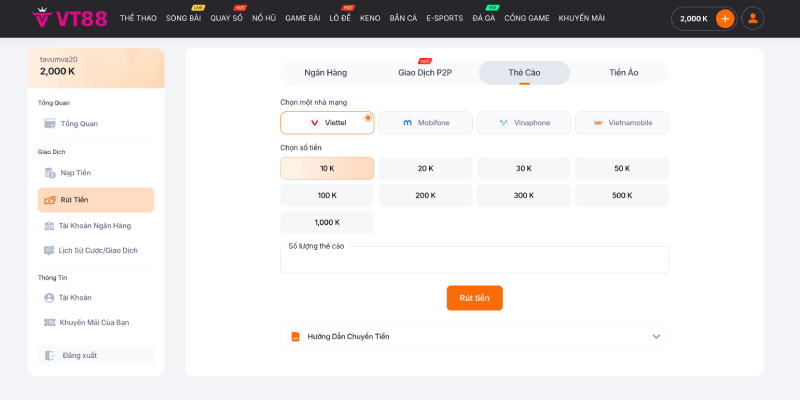
Task: Click the orange Rút tiền button
Action: [474, 298]
